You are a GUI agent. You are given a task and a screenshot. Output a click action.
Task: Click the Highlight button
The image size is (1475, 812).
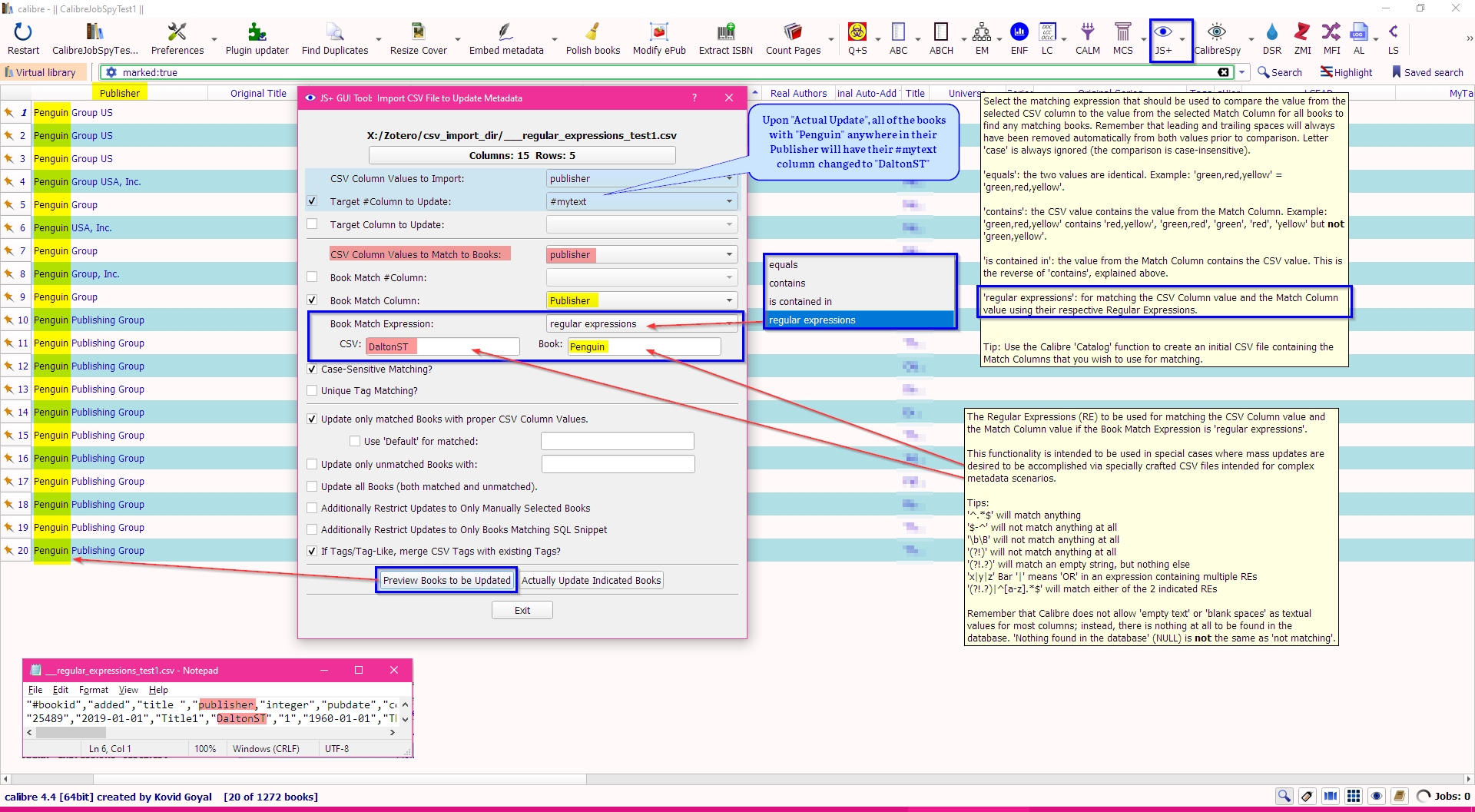click(1347, 72)
